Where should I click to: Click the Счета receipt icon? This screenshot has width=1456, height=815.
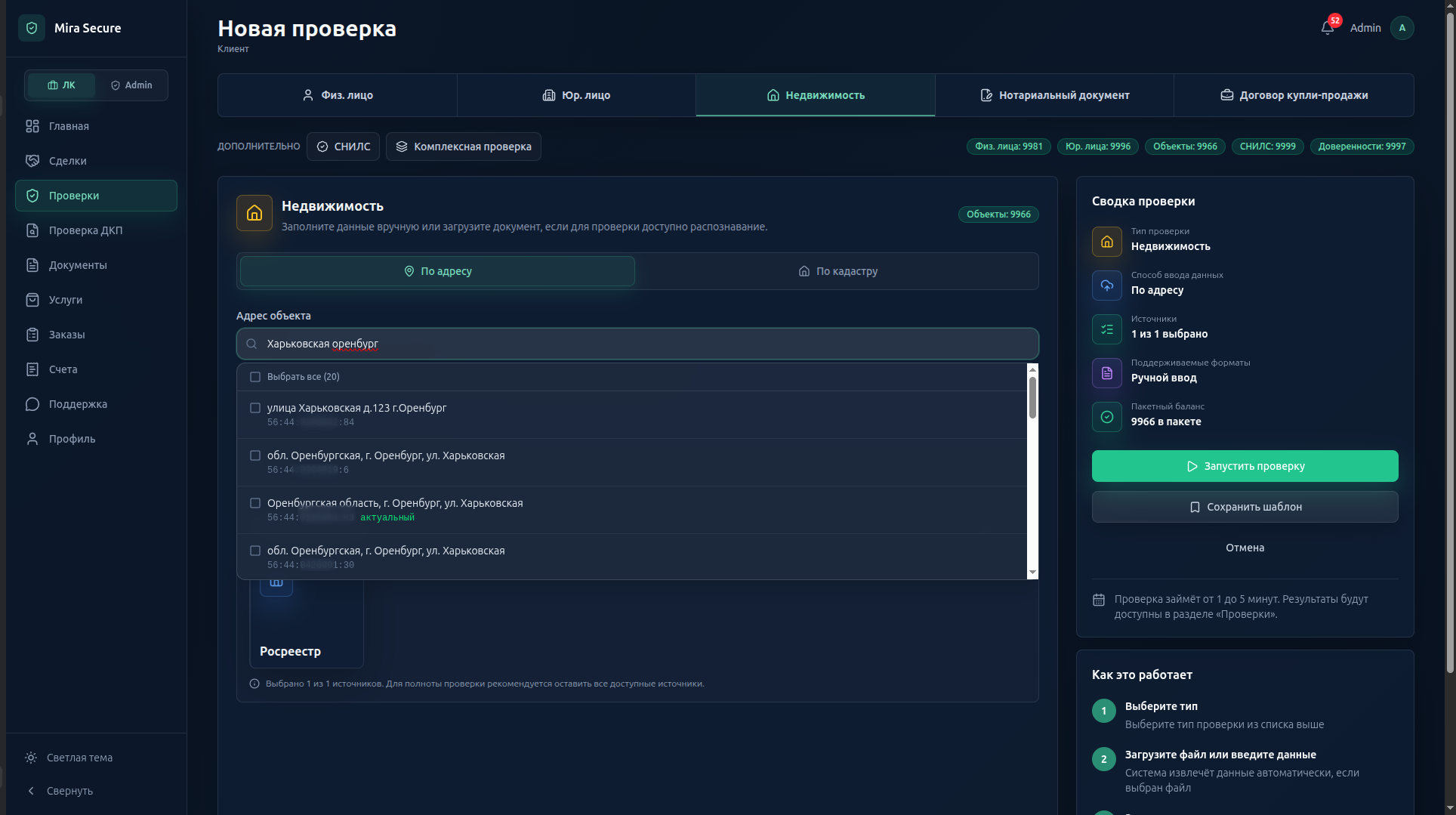(x=32, y=369)
